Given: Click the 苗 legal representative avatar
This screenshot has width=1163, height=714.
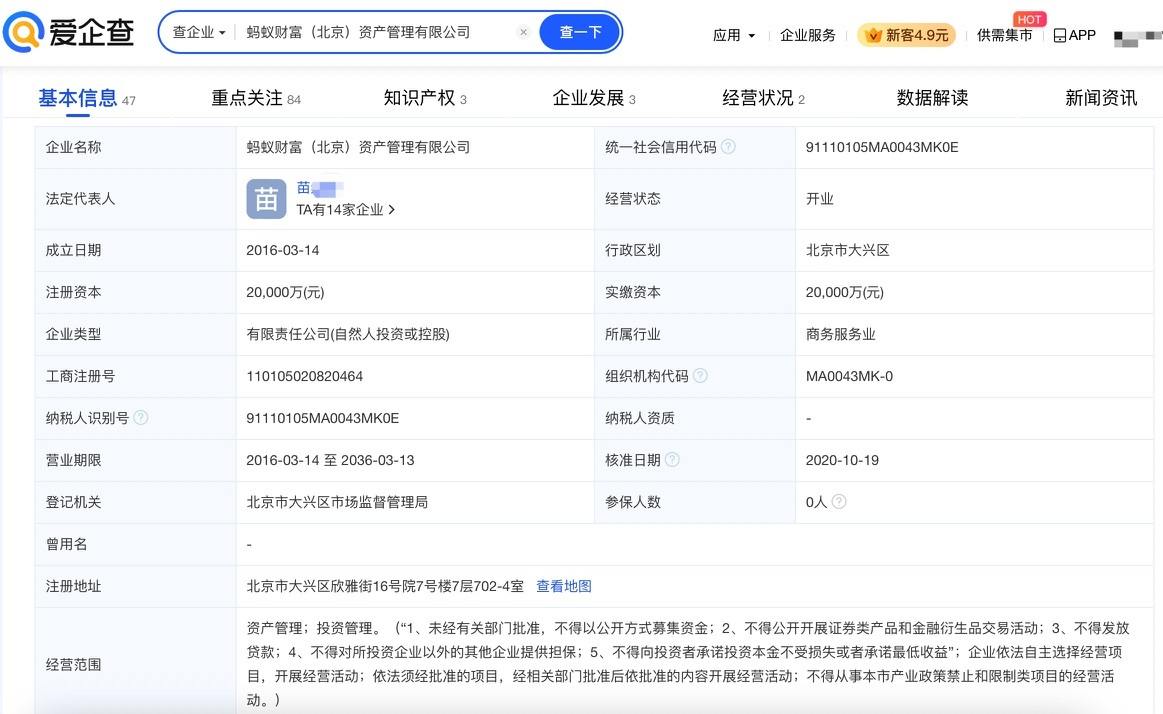Looking at the screenshot, I should coord(266,199).
